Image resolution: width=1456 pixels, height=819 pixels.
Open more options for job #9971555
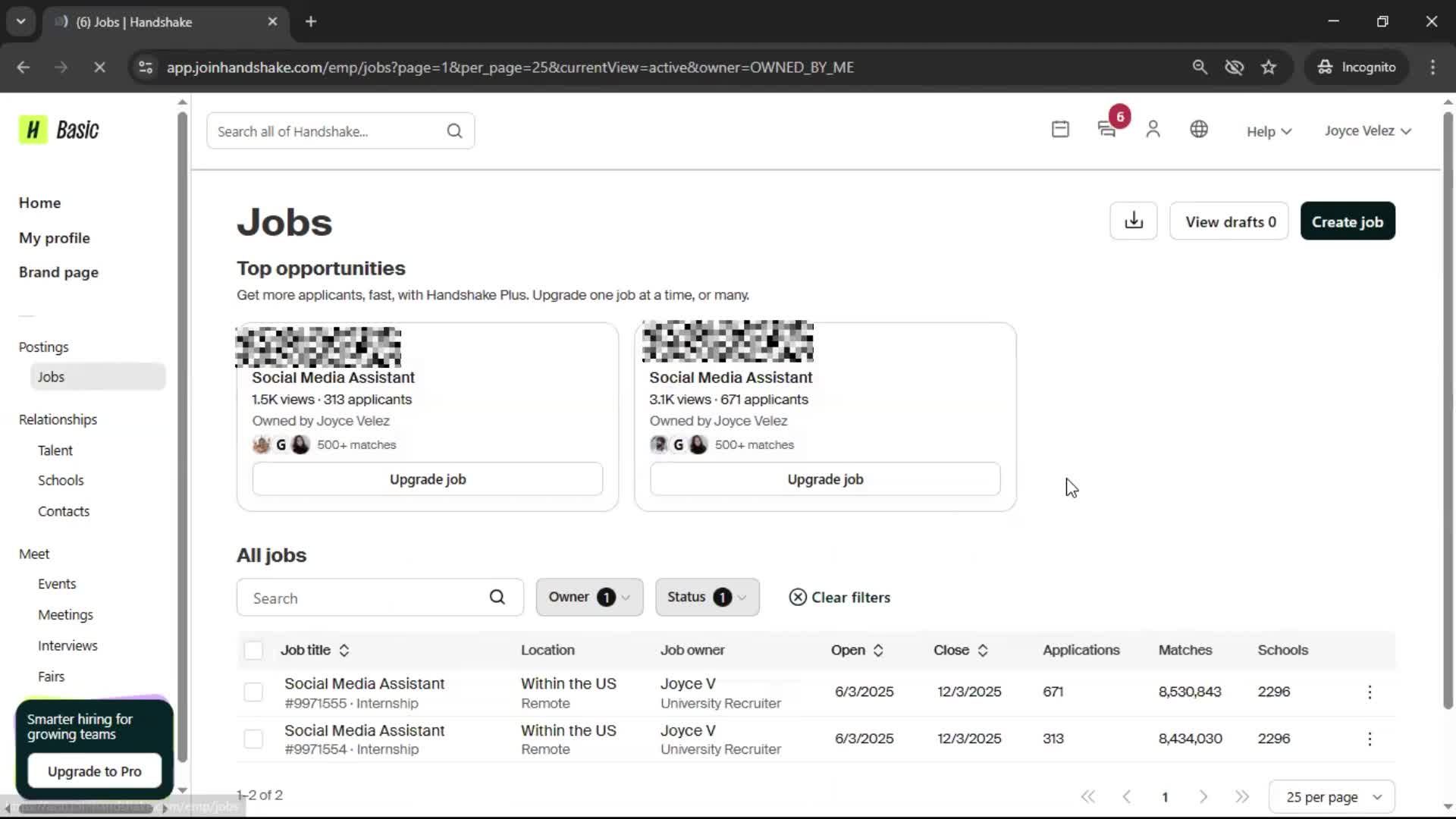point(1370,692)
